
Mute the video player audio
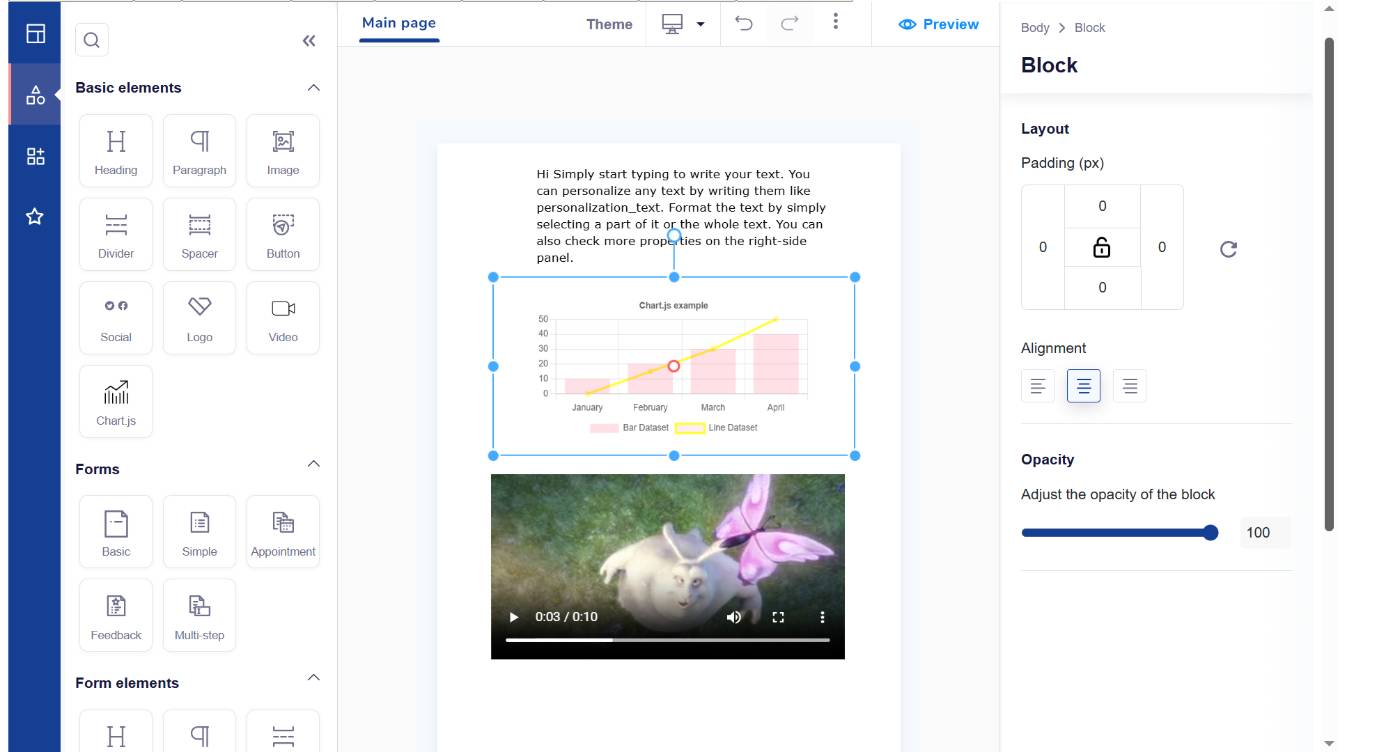tap(734, 617)
